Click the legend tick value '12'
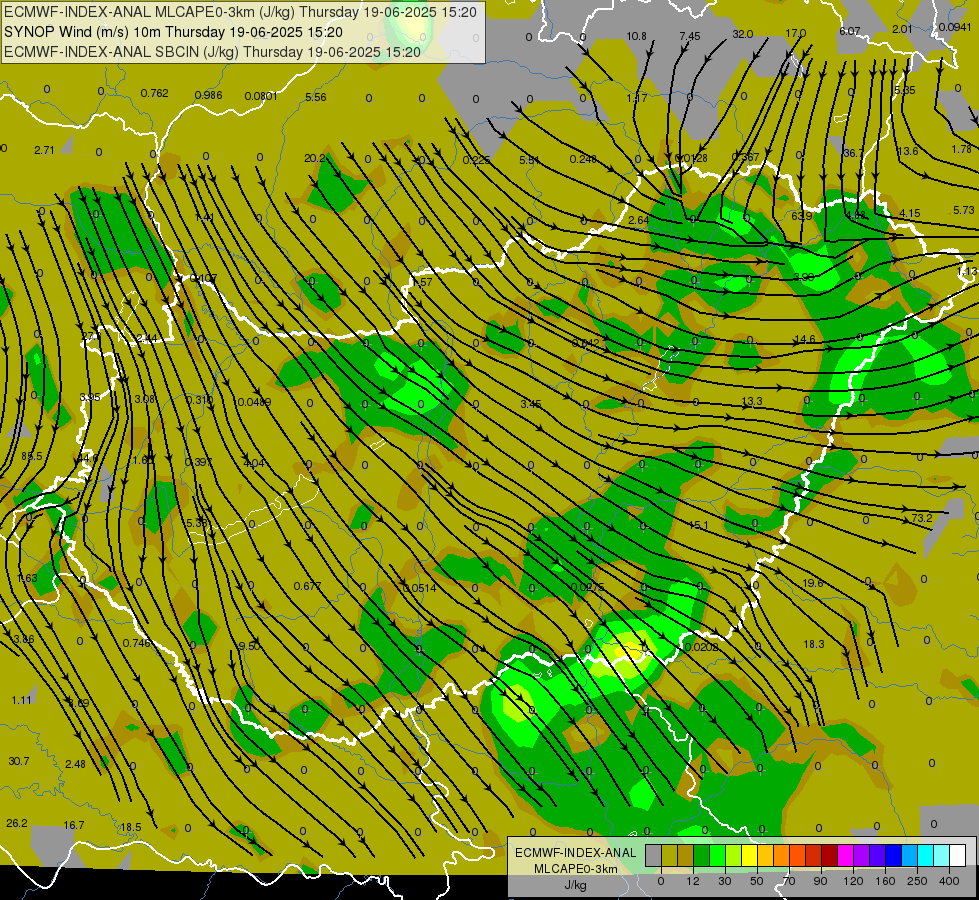The height and width of the screenshot is (900, 979). [x=693, y=881]
